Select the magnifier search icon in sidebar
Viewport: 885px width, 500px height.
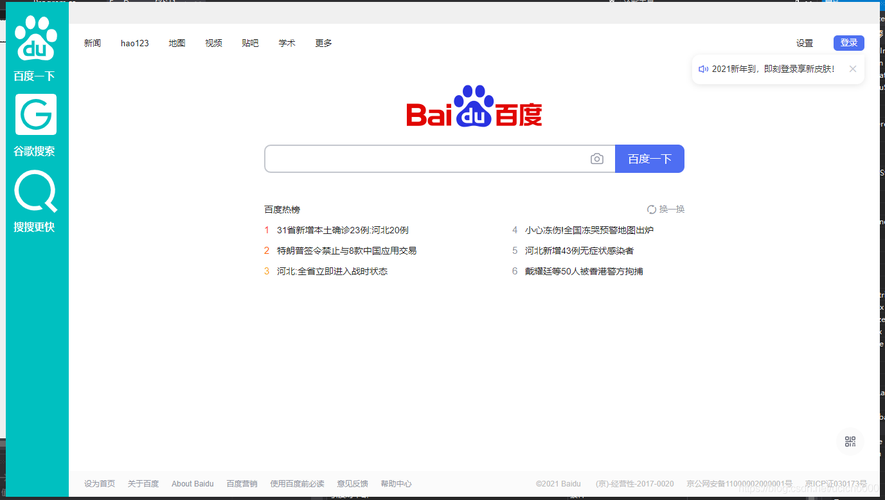tap(36, 191)
